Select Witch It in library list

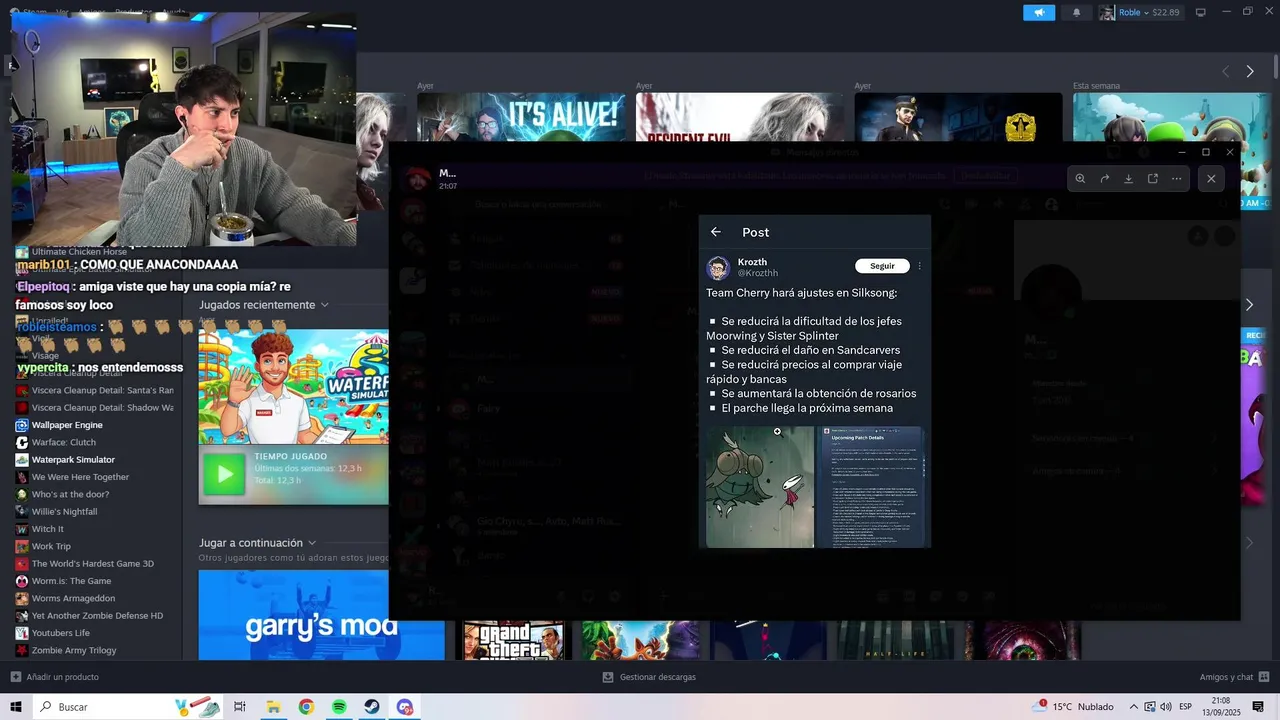coord(47,529)
